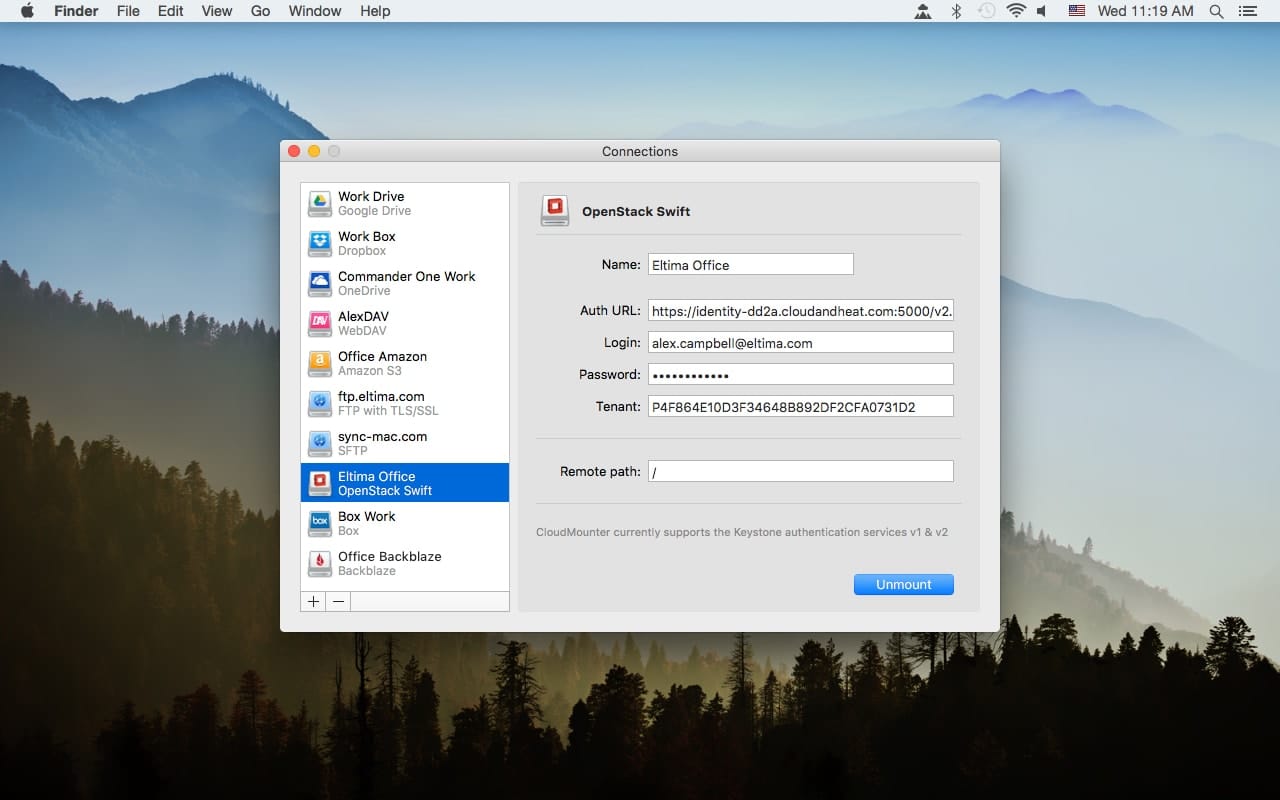Open the File menu
This screenshot has height=800, width=1280.
pyautogui.click(x=128, y=11)
